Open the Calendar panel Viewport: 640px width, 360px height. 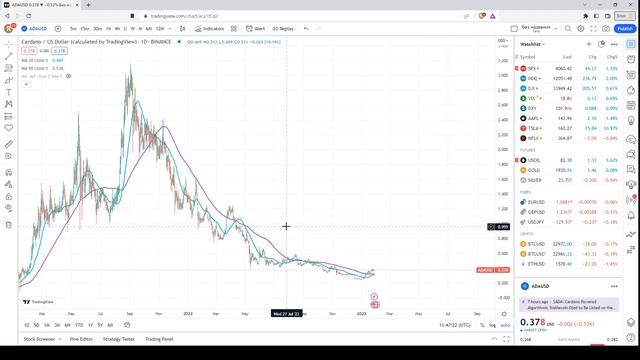[631, 106]
